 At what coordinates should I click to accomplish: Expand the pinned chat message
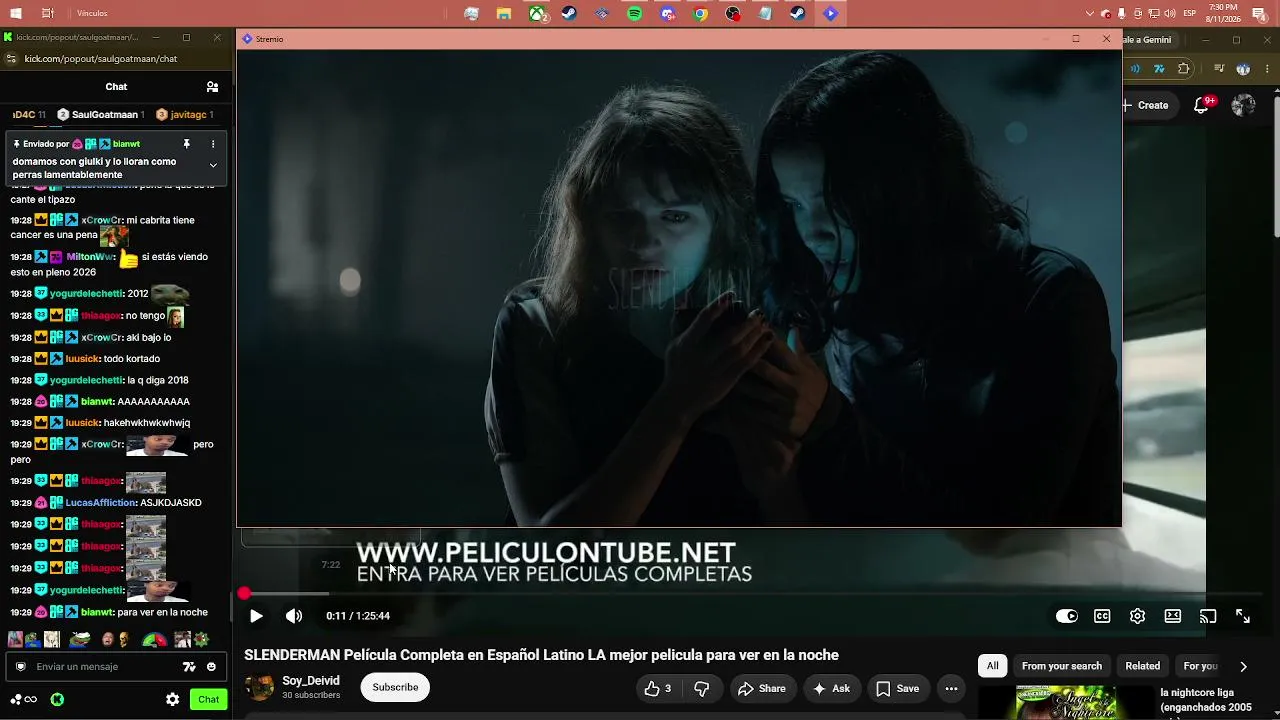tap(213, 165)
